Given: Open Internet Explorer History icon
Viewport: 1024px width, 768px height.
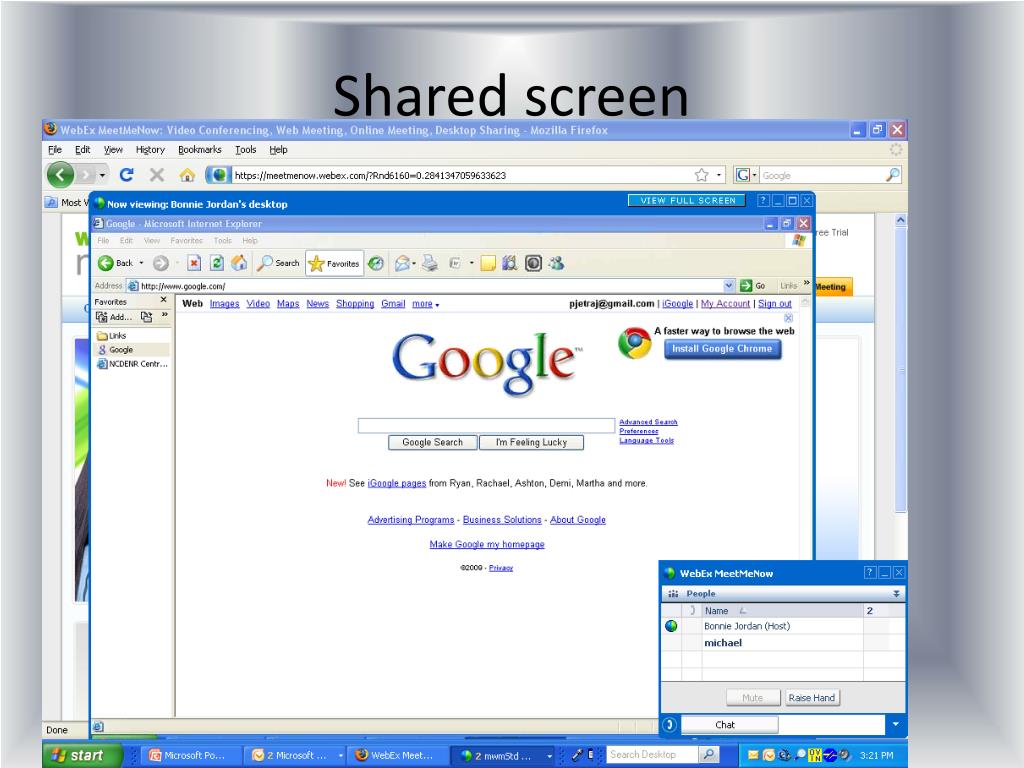Looking at the screenshot, I should pos(376,263).
